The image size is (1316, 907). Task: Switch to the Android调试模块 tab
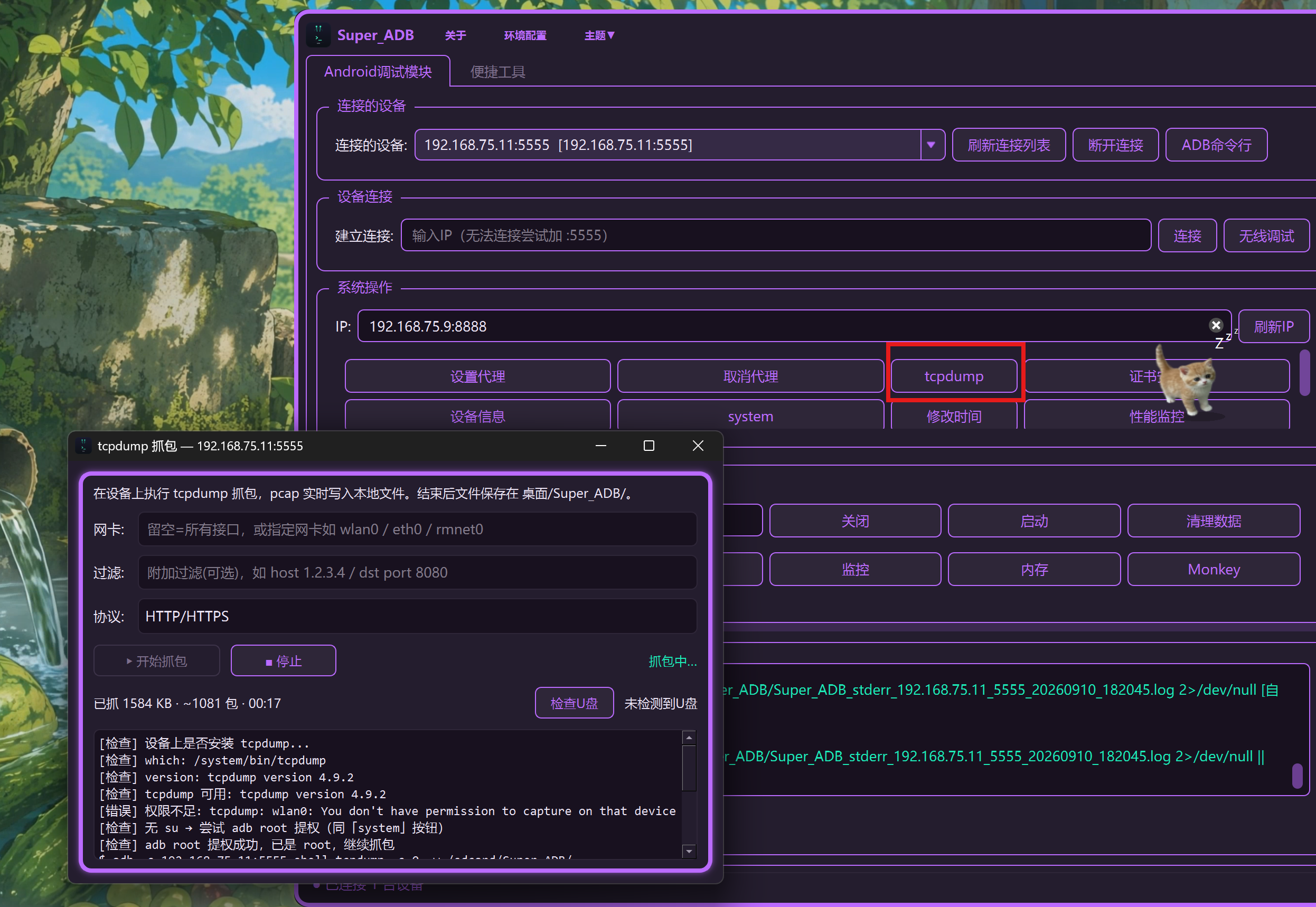[x=378, y=72]
